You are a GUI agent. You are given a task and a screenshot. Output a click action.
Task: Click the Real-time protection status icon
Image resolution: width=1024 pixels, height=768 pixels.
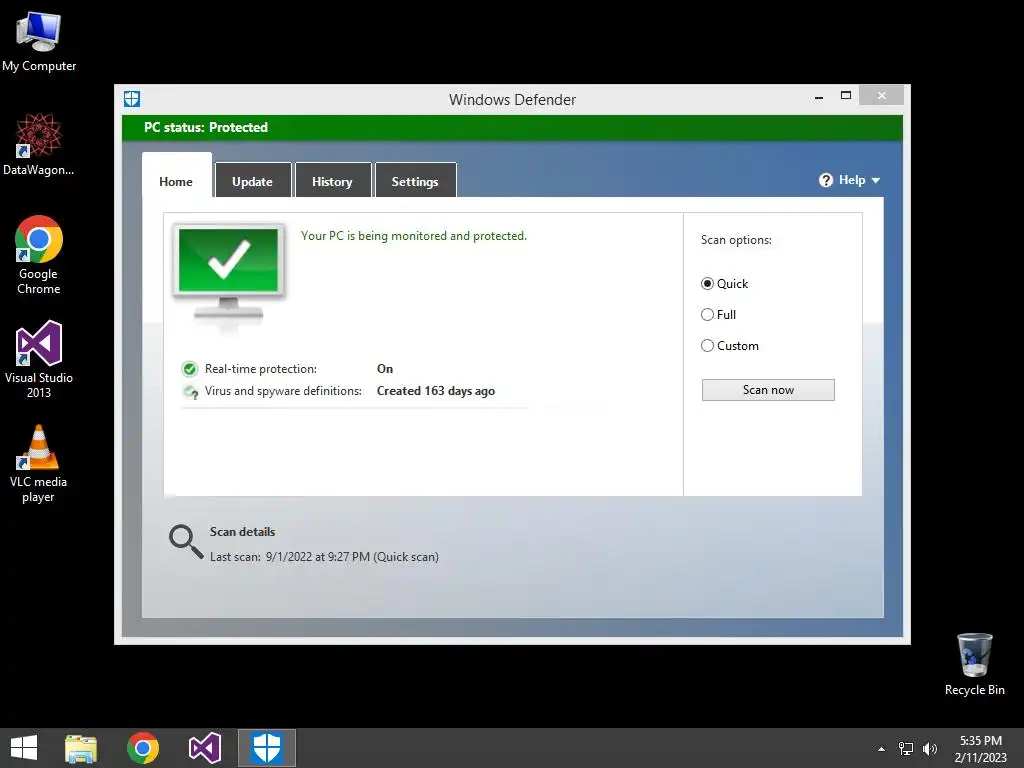coord(189,369)
